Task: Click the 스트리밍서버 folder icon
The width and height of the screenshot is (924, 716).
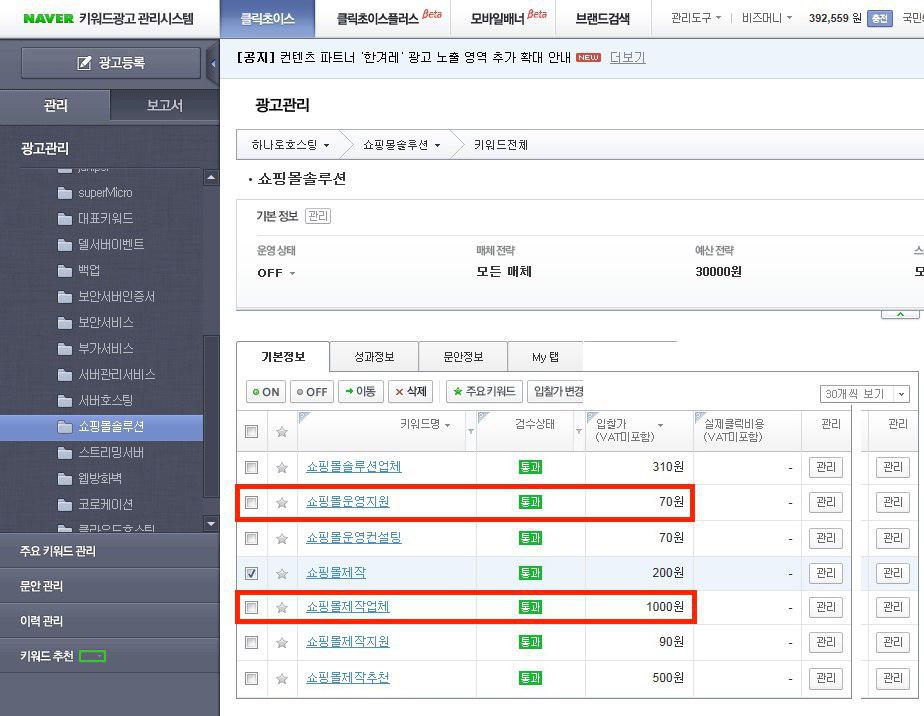Action: click(65, 453)
